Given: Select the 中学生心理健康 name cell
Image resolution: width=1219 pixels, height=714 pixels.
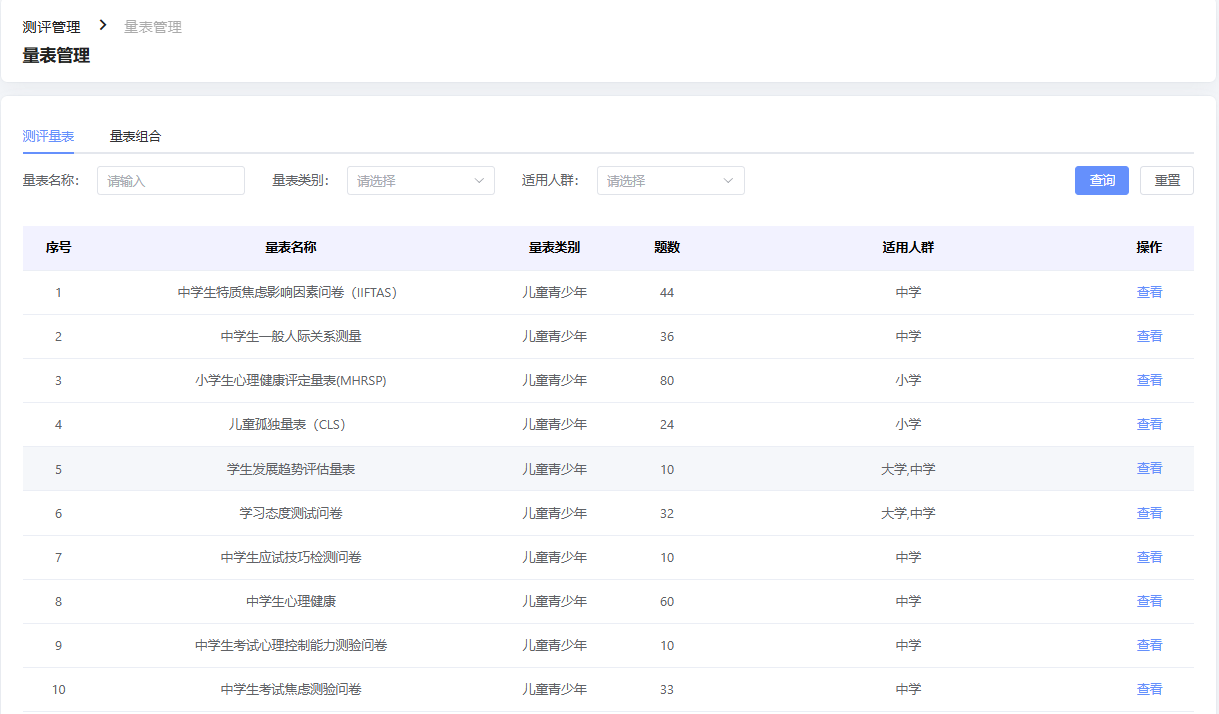Looking at the screenshot, I should (x=291, y=601).
